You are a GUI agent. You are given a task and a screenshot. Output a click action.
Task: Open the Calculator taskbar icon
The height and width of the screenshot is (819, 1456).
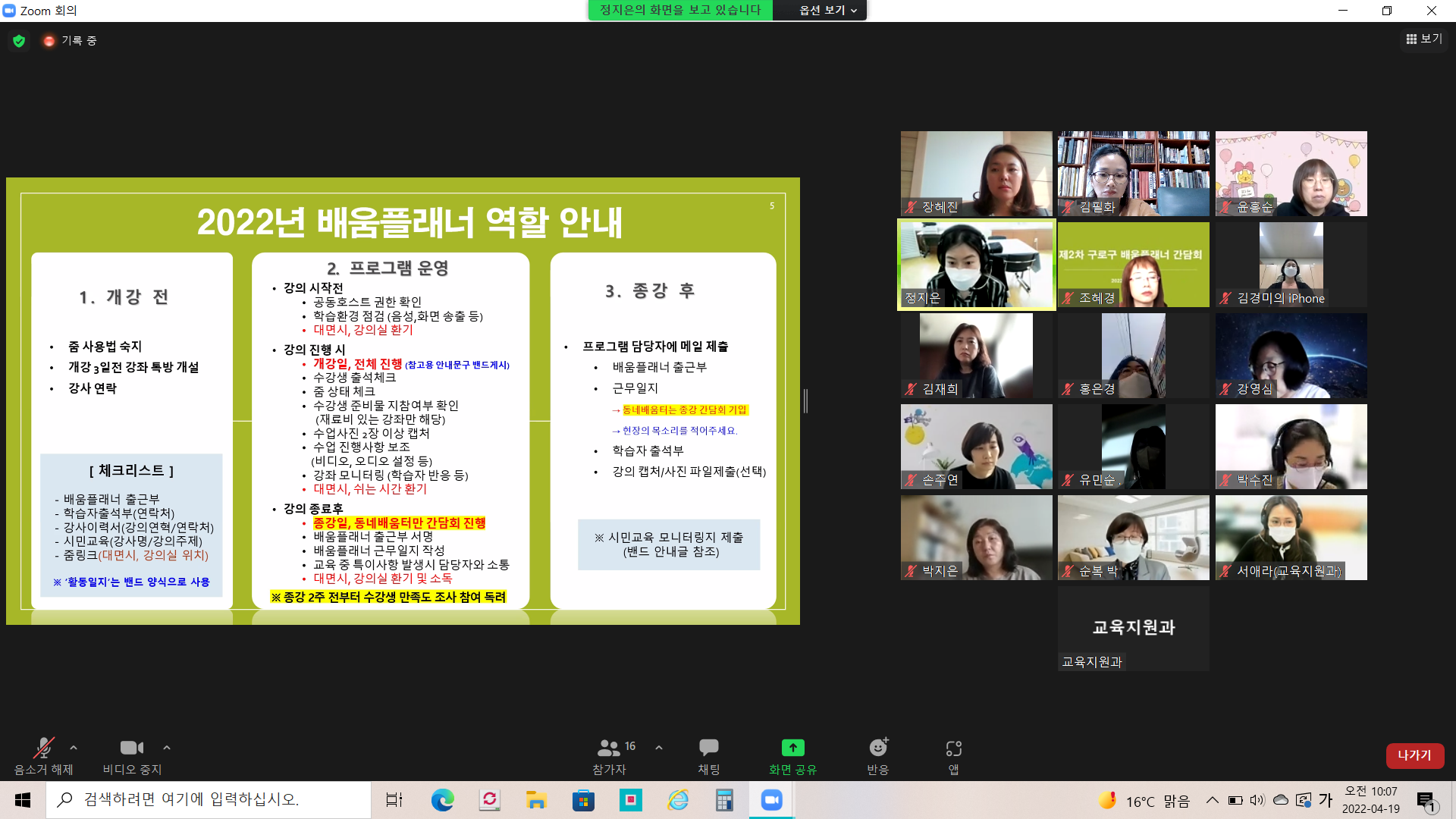(x=724, y=800)
